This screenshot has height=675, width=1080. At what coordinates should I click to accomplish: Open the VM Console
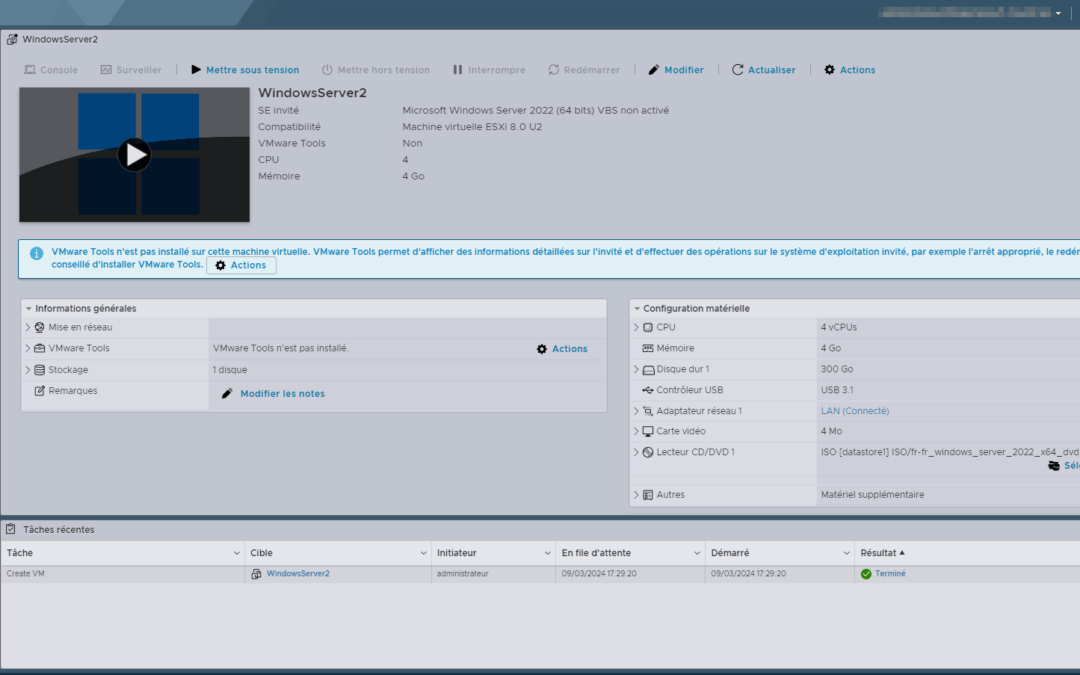[x=51, y=70]
